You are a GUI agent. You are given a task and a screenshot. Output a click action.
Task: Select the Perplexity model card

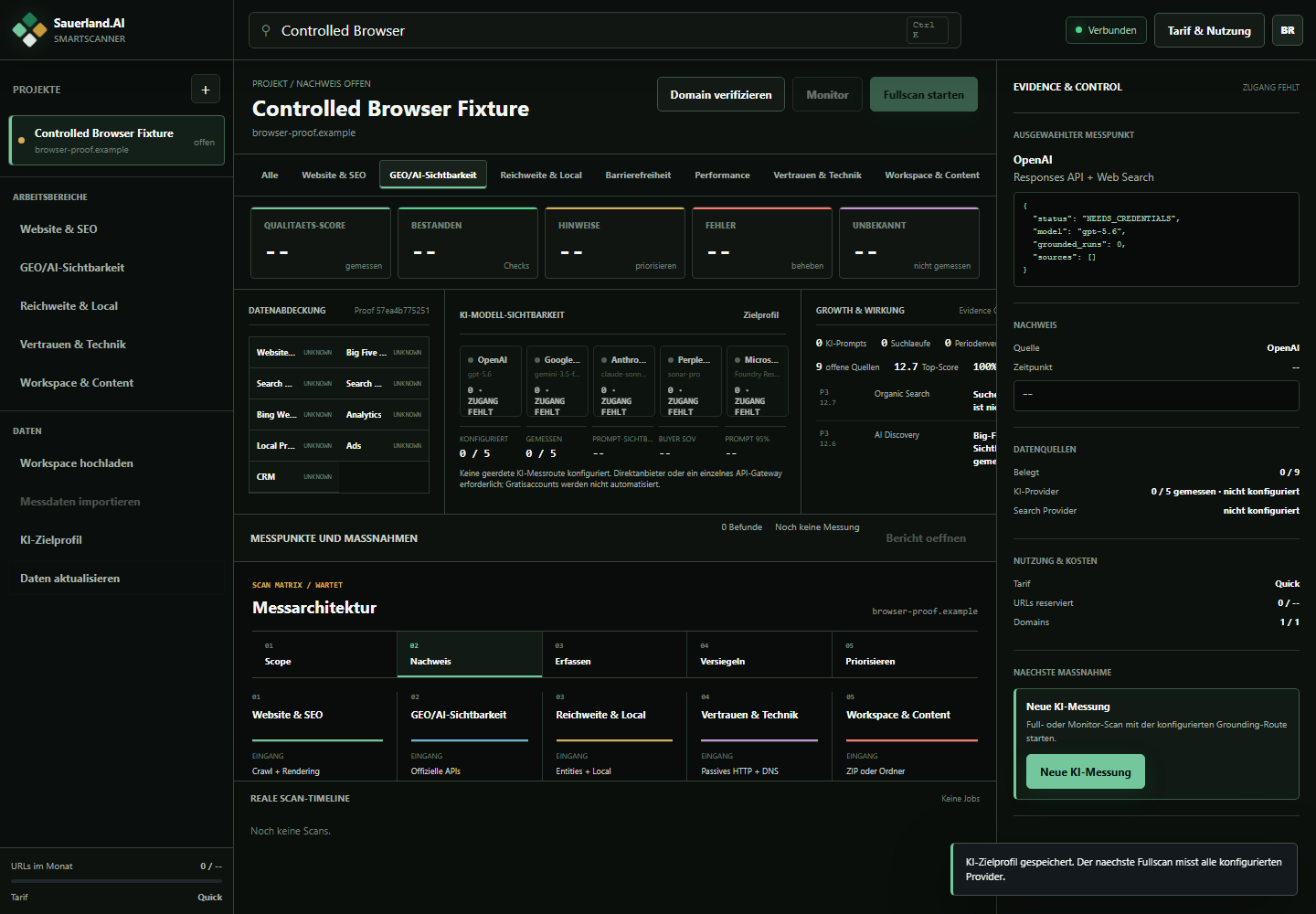click(691, 381)
